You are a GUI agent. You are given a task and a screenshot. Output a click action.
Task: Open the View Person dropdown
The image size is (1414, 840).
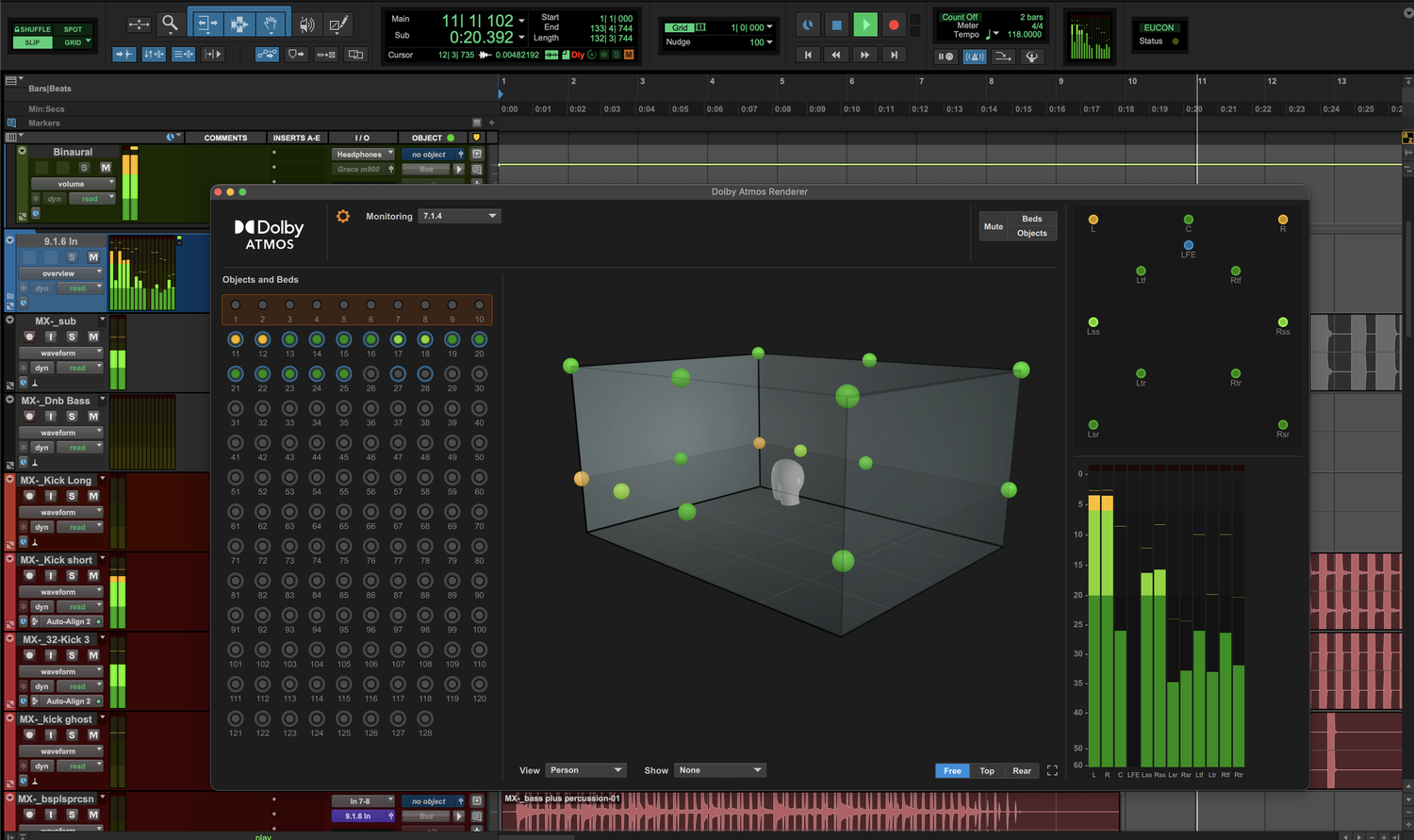pyautogui.click(x=585, y=770)
